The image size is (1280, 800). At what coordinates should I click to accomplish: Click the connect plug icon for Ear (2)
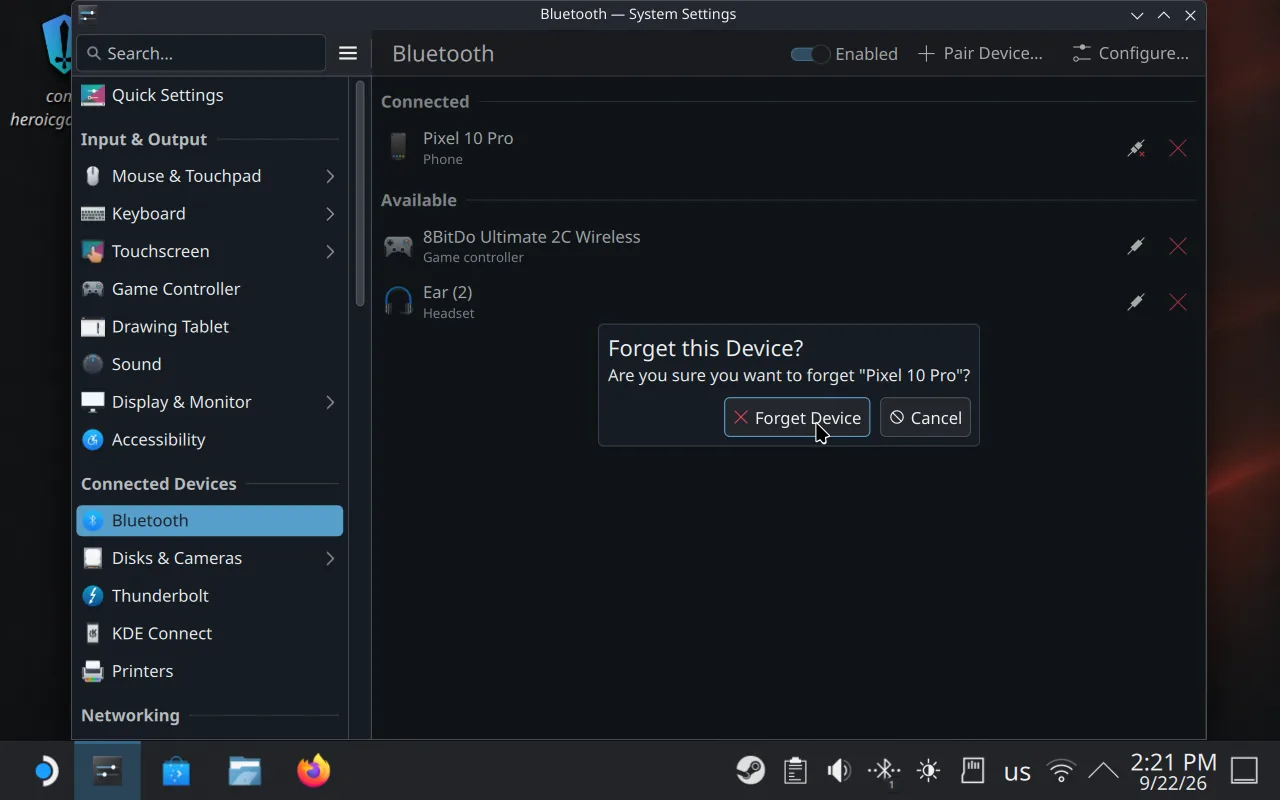click(1136, 302)
